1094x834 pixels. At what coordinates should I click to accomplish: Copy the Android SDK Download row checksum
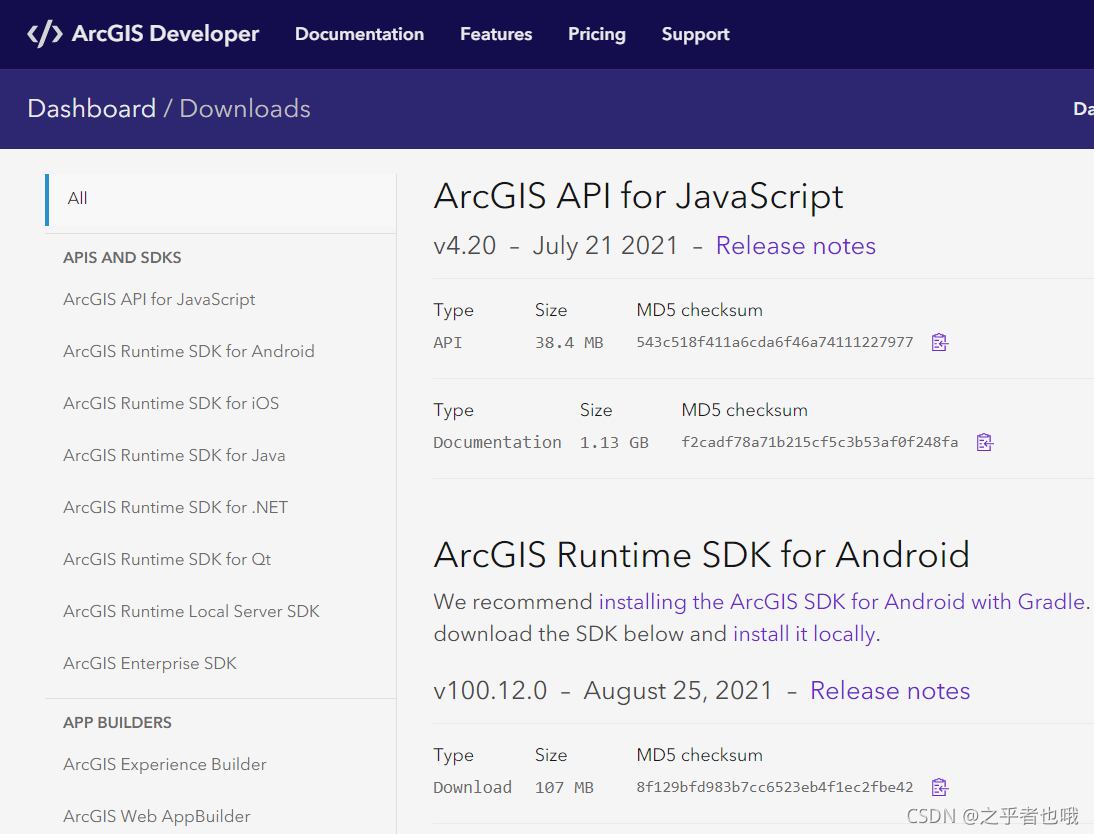940,787
